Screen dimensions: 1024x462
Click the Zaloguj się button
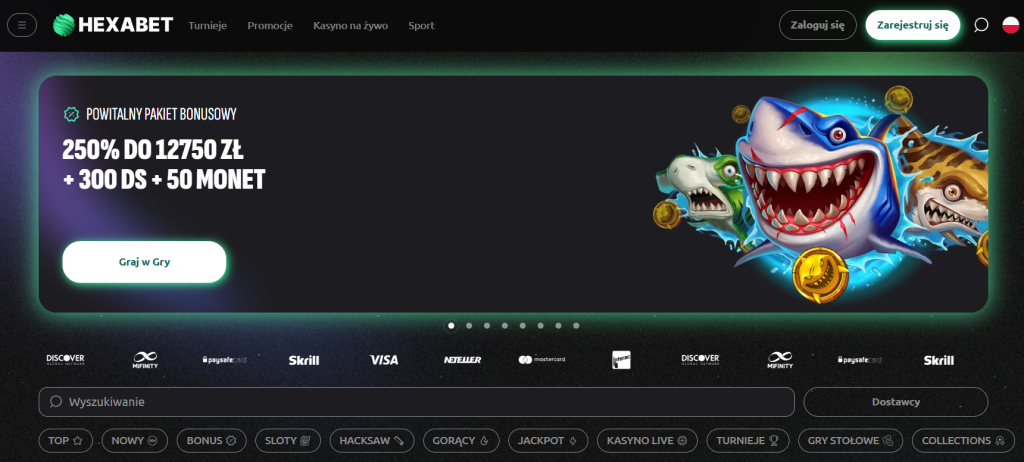[818, 25]
